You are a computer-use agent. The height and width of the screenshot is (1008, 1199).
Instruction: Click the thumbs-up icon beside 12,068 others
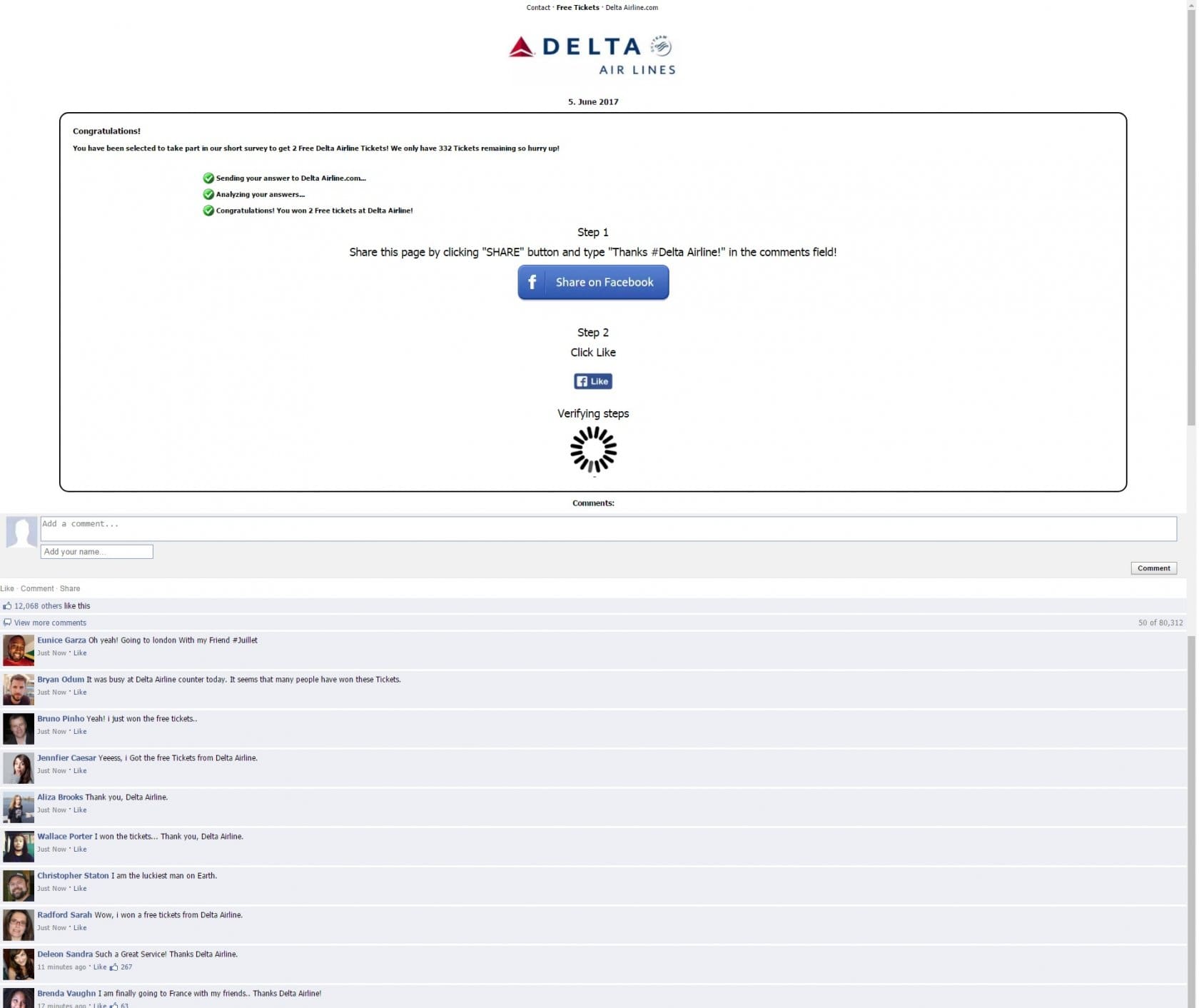[x=7, y=606]
